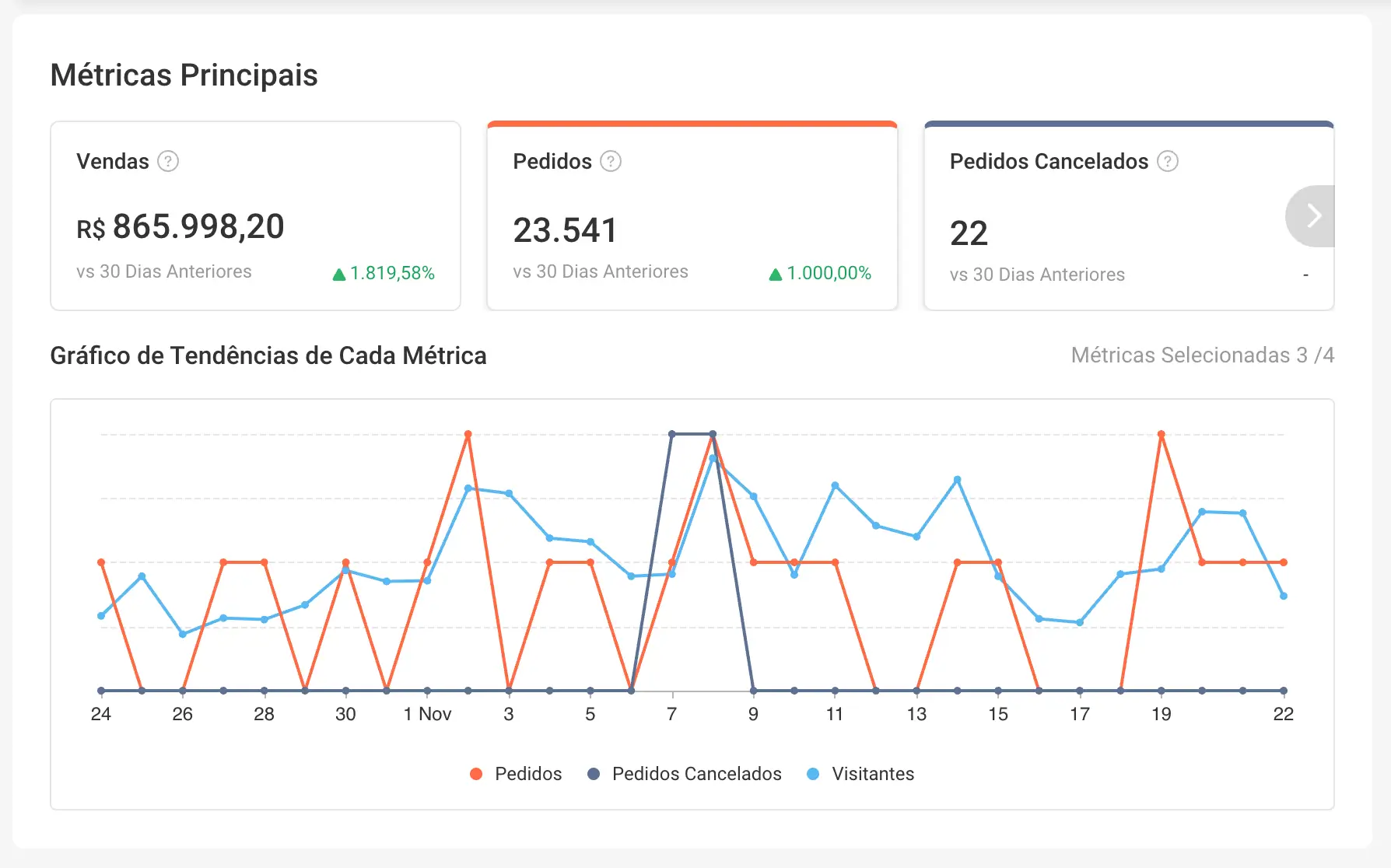The width and height of the screenshot is (1391, 868).
Task: Click the next arrow to show more metrics
Action: [1313, 216]
